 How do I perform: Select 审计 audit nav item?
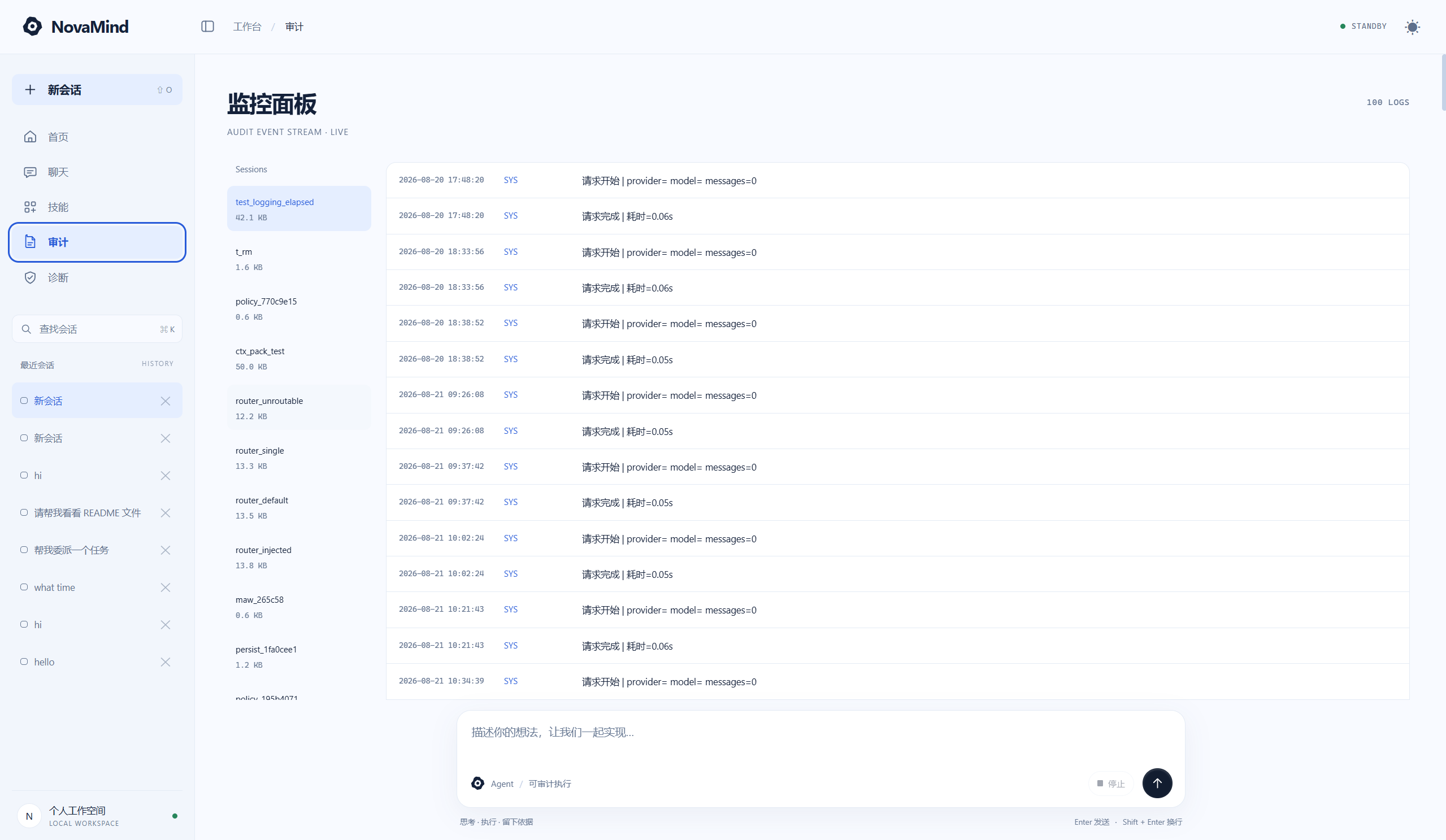[97, 242]
